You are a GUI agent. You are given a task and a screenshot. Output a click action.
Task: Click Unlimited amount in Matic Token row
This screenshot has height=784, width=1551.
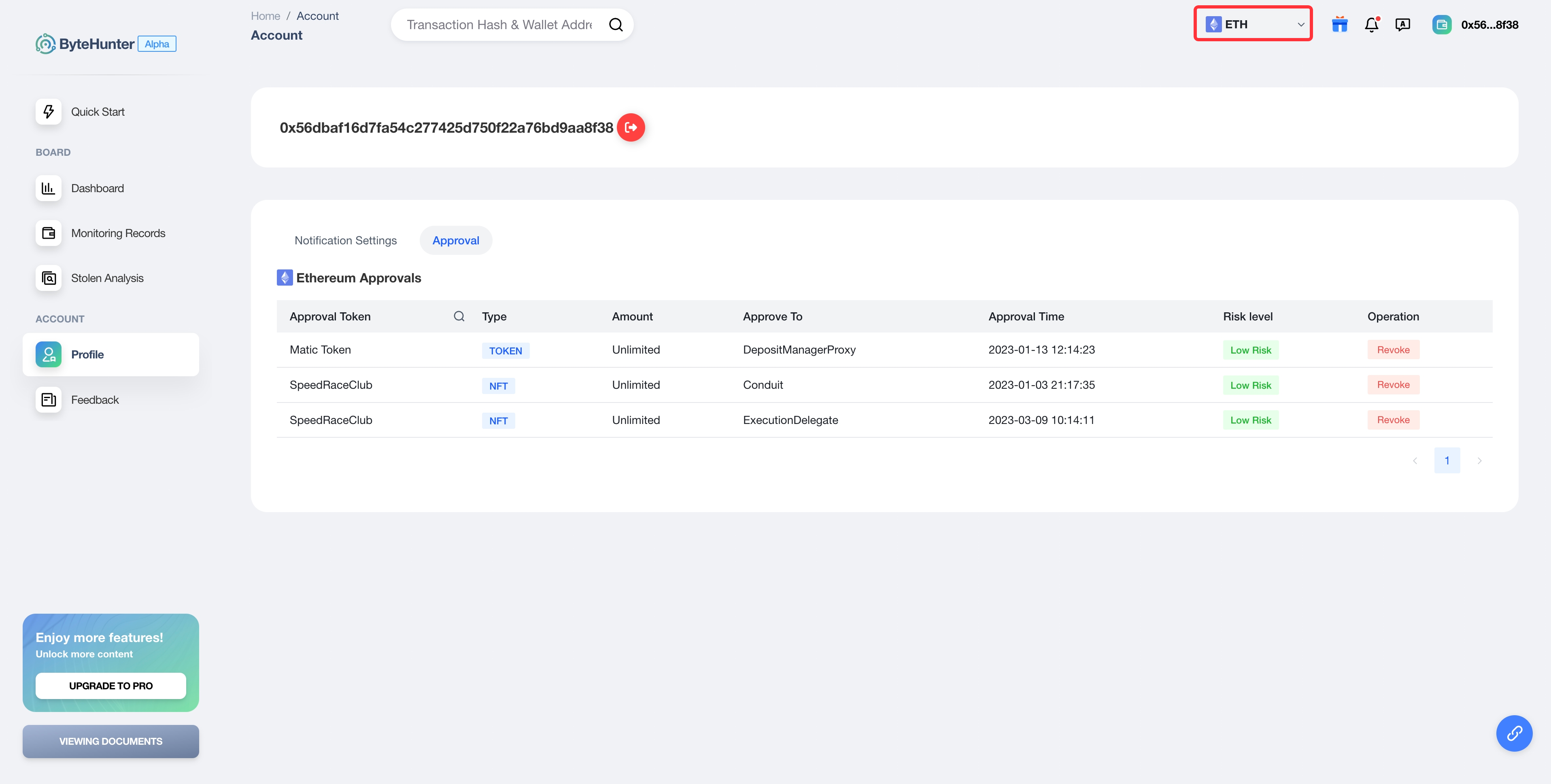tap(636, 350)
